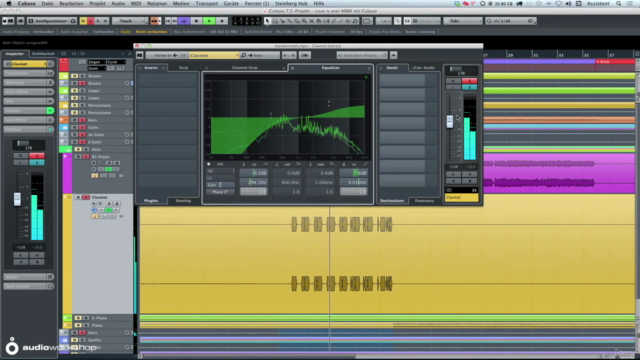Click Nicht verbunden next to Studio in the status line
The height and width of the screenshot is (360, 640).
pos(151,32)
